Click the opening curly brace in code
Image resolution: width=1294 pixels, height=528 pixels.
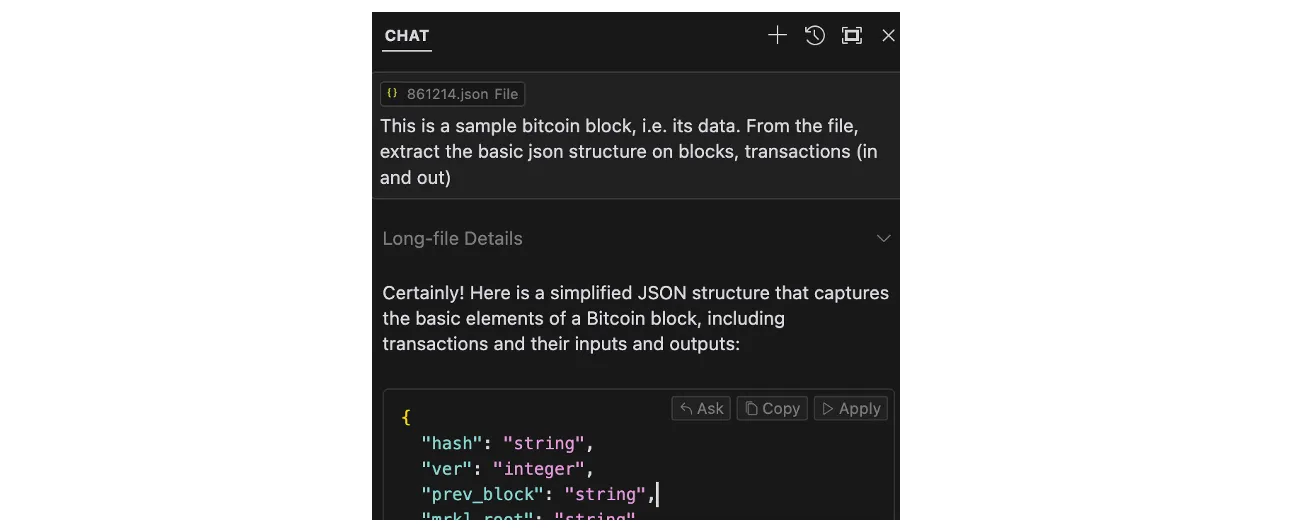coord(406,417)
